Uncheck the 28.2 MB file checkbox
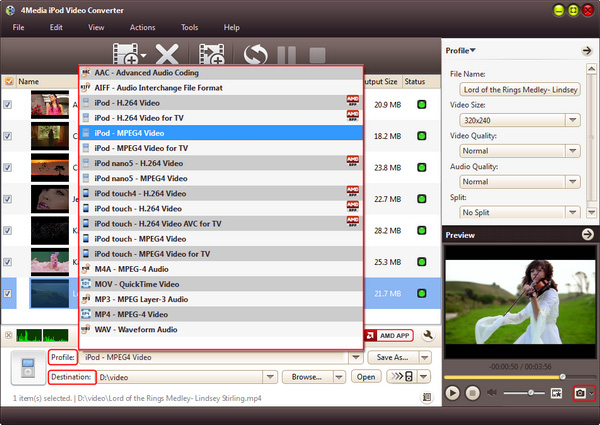The image size is (600, 425). click(x=7, y=230)
